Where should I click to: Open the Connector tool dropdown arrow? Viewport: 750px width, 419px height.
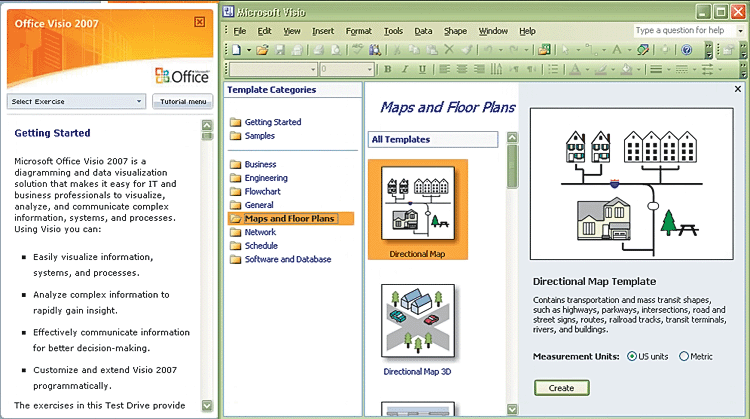[604, 50]
